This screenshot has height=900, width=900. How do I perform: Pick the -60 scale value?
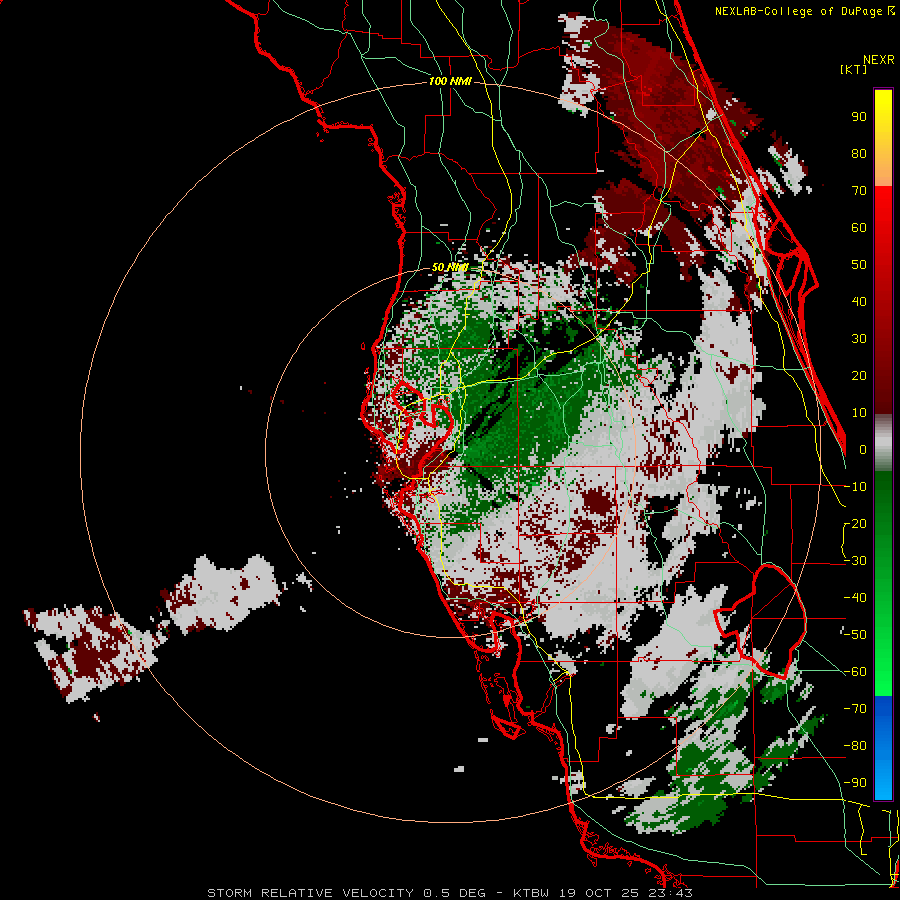pos(855,672)
